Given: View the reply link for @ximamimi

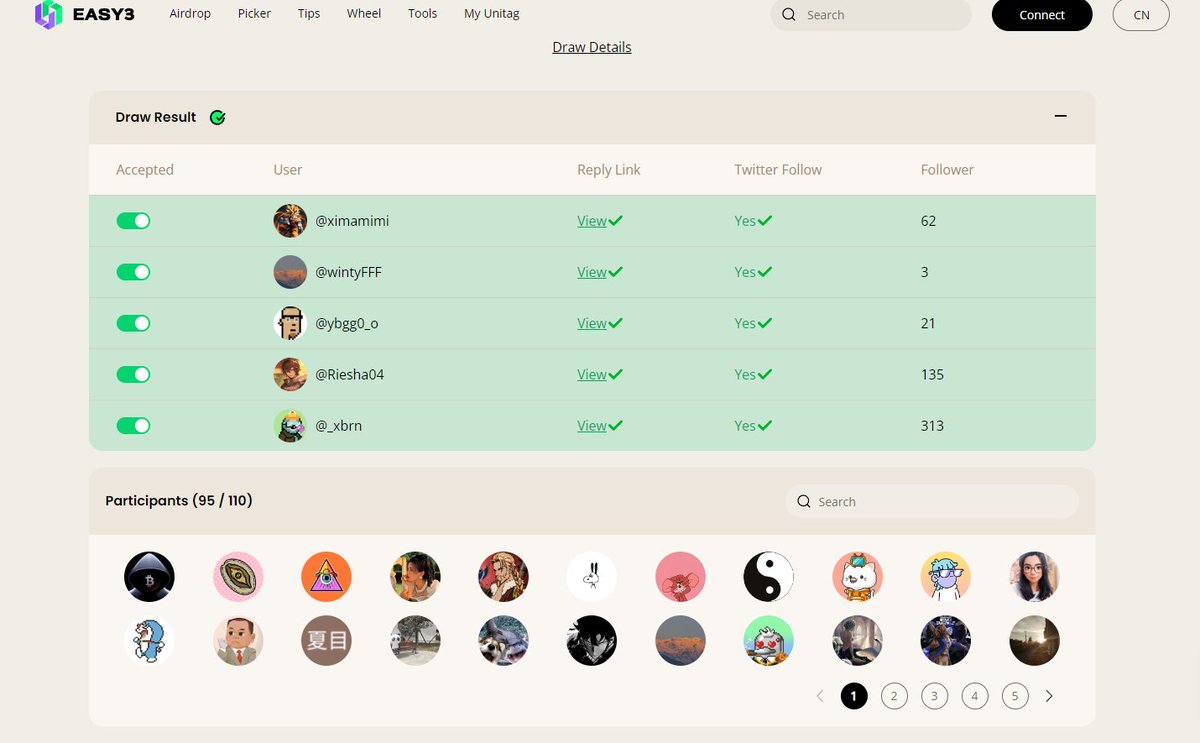Looking at the screenshot, I should click(592, 221).
